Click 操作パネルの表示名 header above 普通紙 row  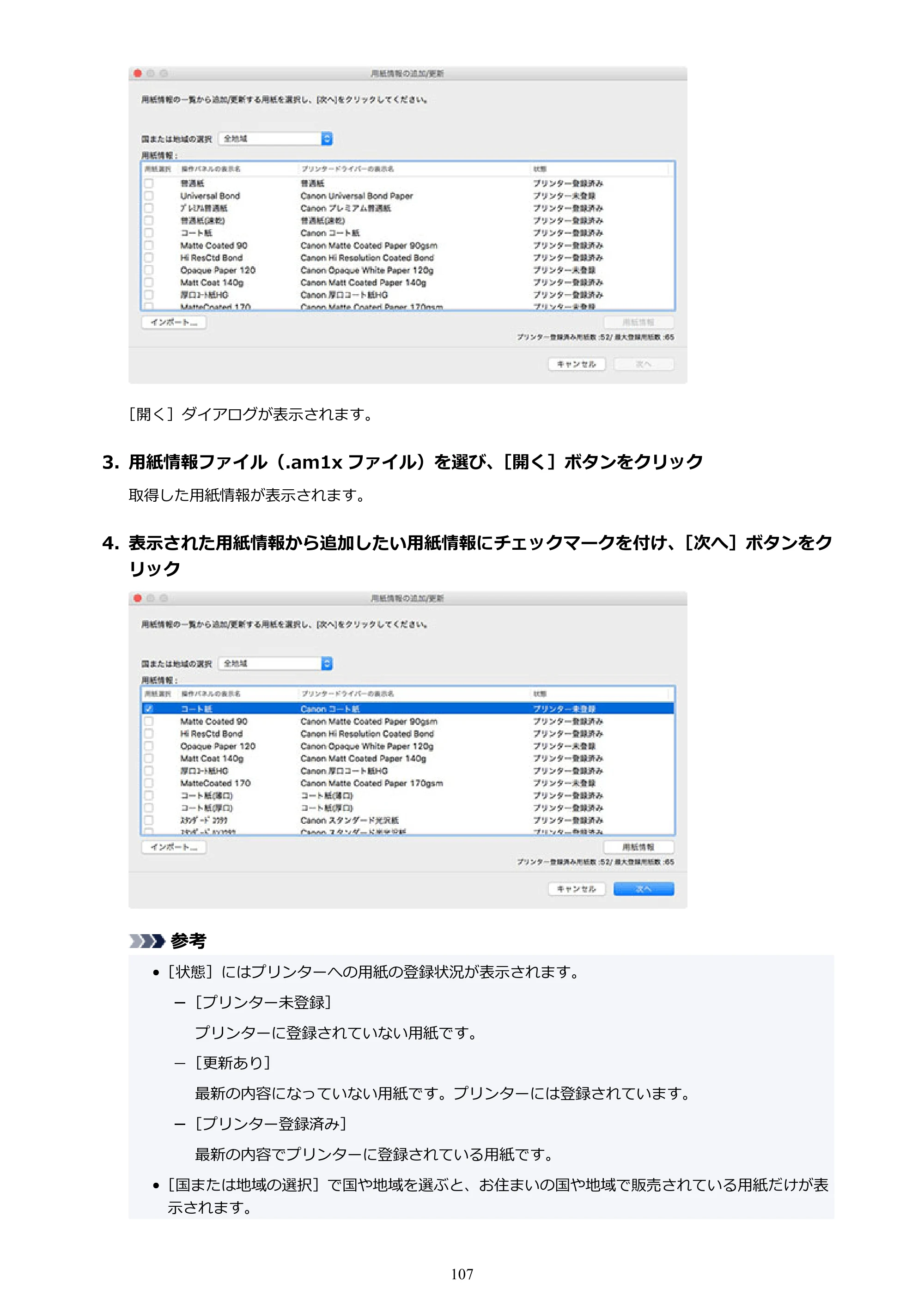click(211, 169)
